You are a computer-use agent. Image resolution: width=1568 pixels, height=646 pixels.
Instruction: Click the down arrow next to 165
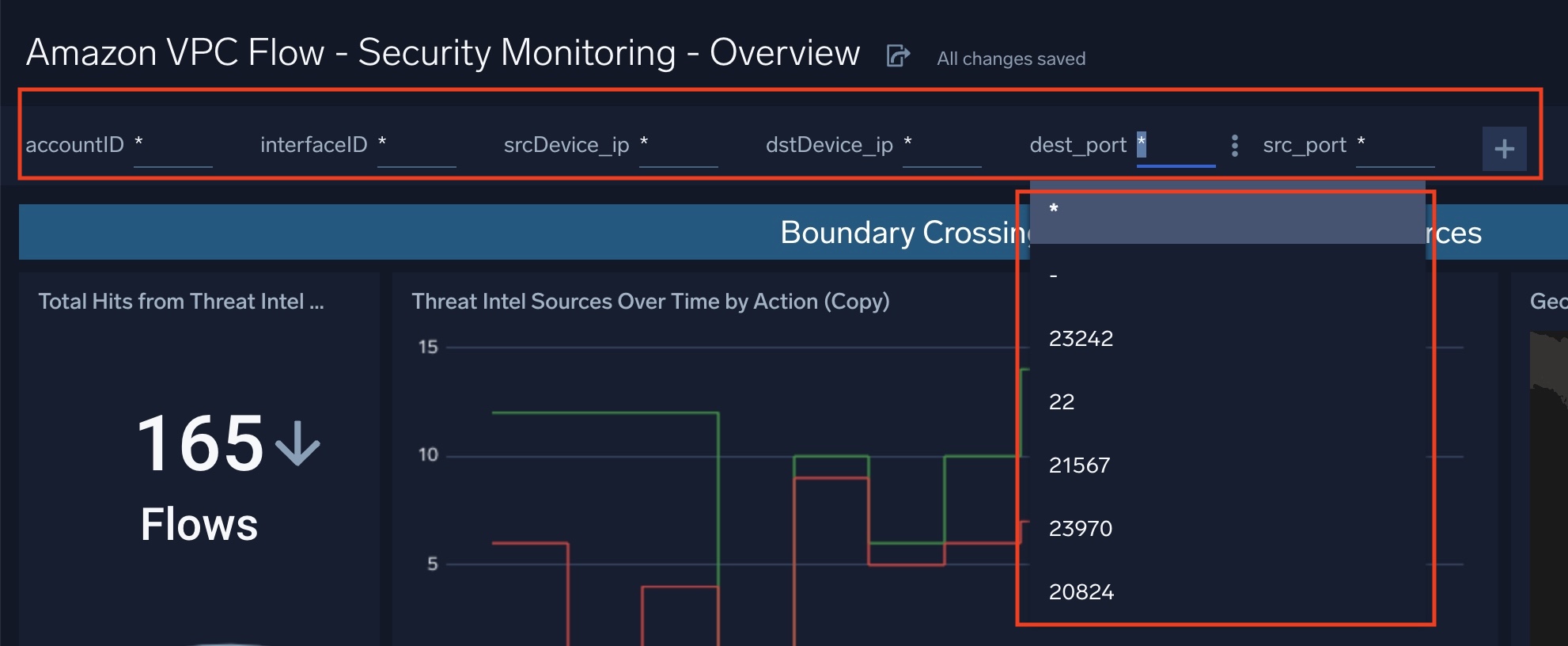pyautogui.click(x=297, y=443)
